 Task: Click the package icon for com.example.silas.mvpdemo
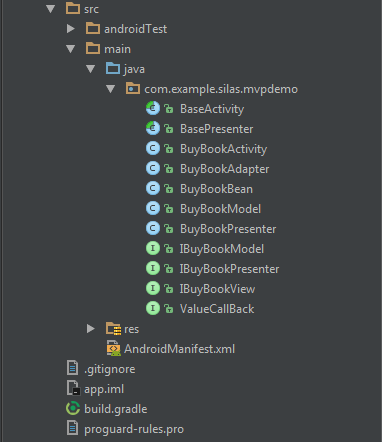[x=133, y=88]
